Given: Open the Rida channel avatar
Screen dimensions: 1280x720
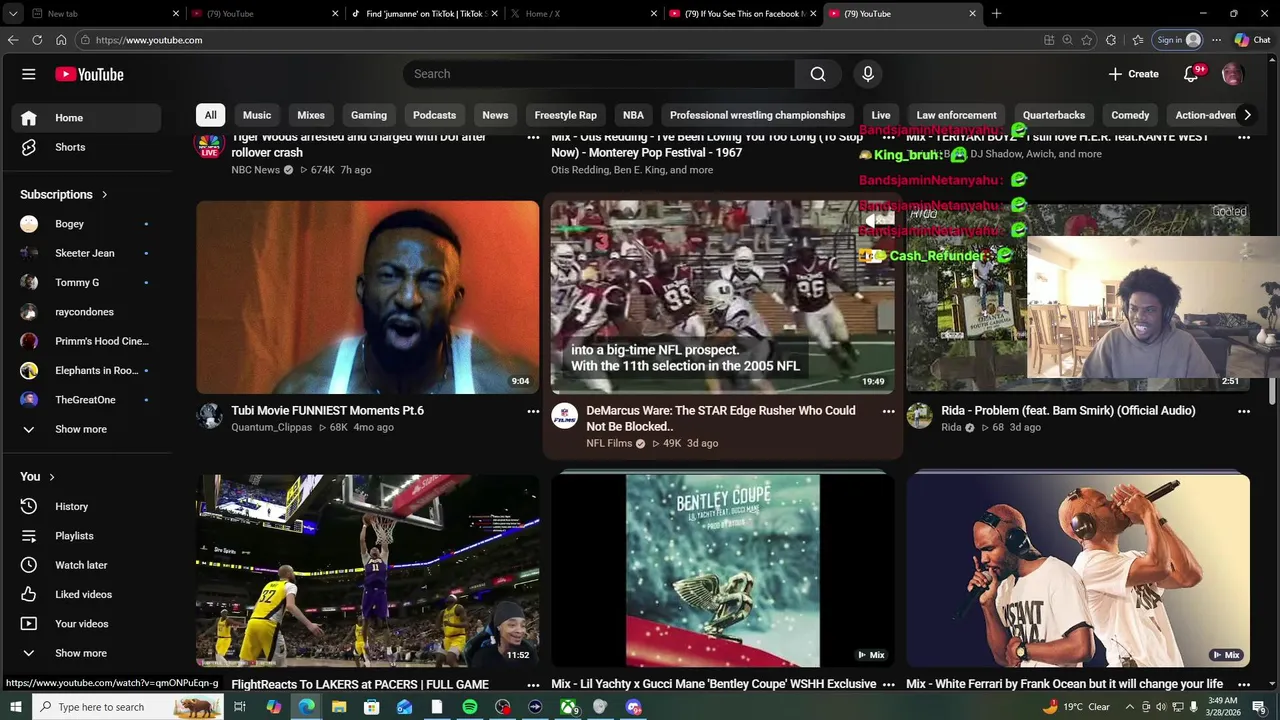Looking at the screenshot, I should coord(919,416).
